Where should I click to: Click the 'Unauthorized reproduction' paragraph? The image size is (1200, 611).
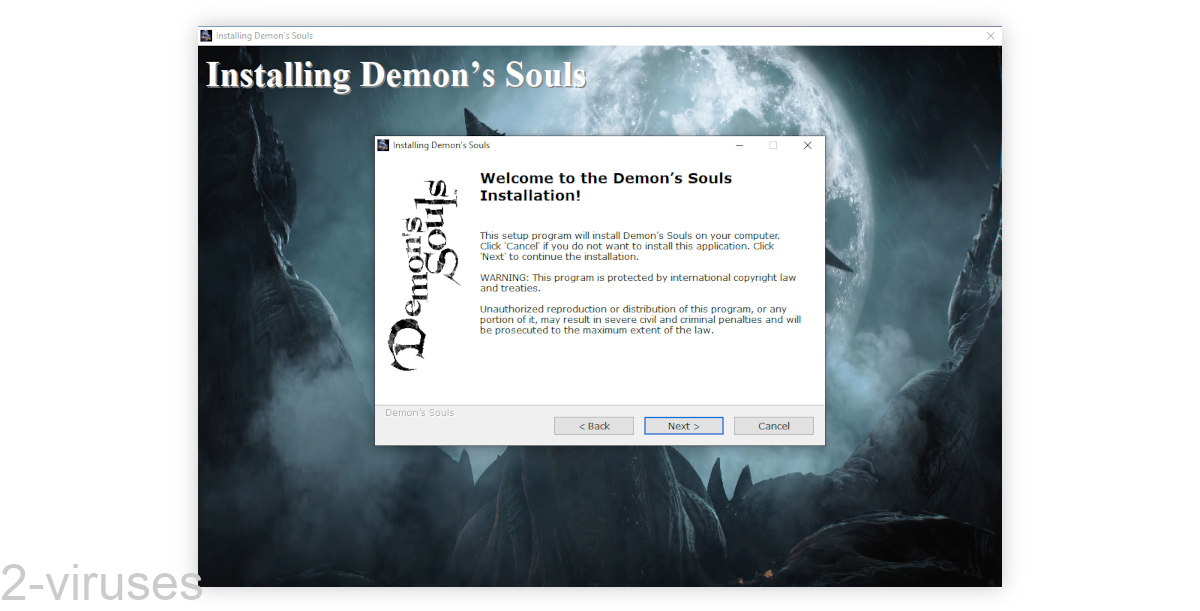click(640, 319)
